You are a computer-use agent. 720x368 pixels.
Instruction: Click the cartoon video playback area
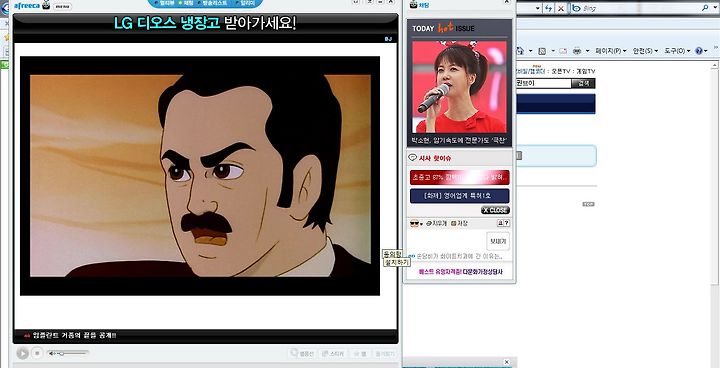pos(200,176)
